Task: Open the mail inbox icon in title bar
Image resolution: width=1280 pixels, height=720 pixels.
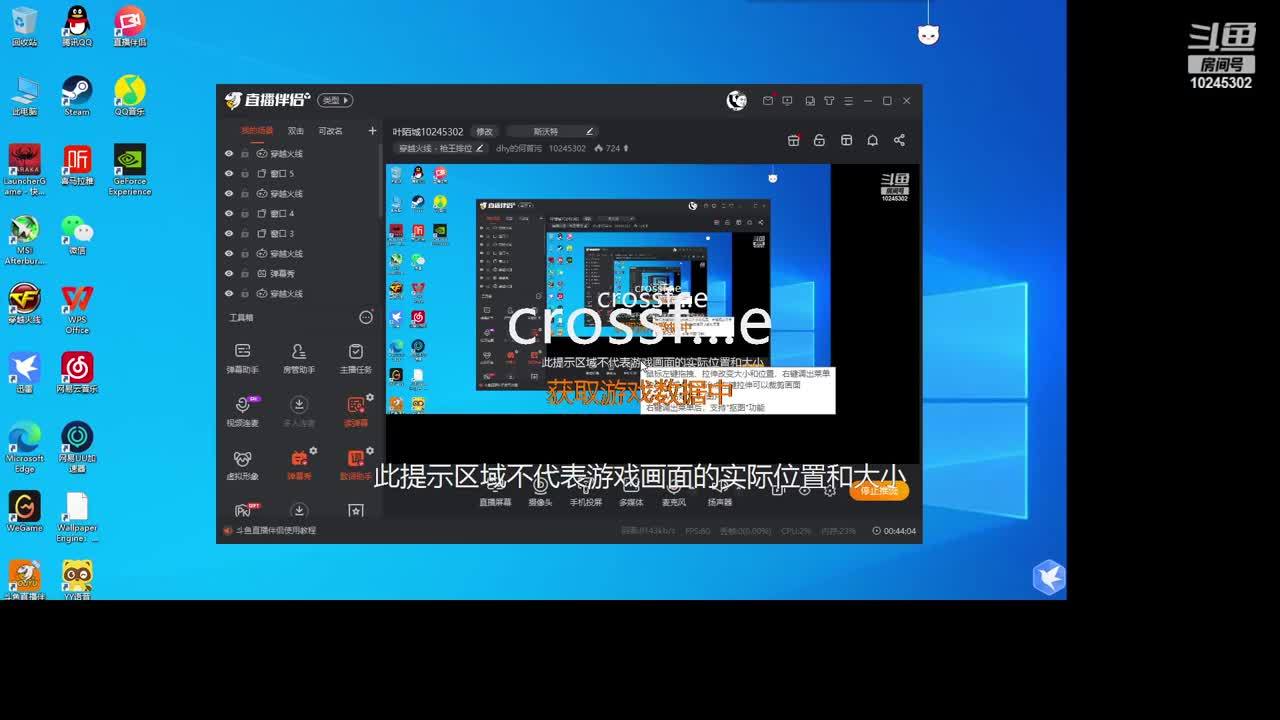Action: coord(767,101)
